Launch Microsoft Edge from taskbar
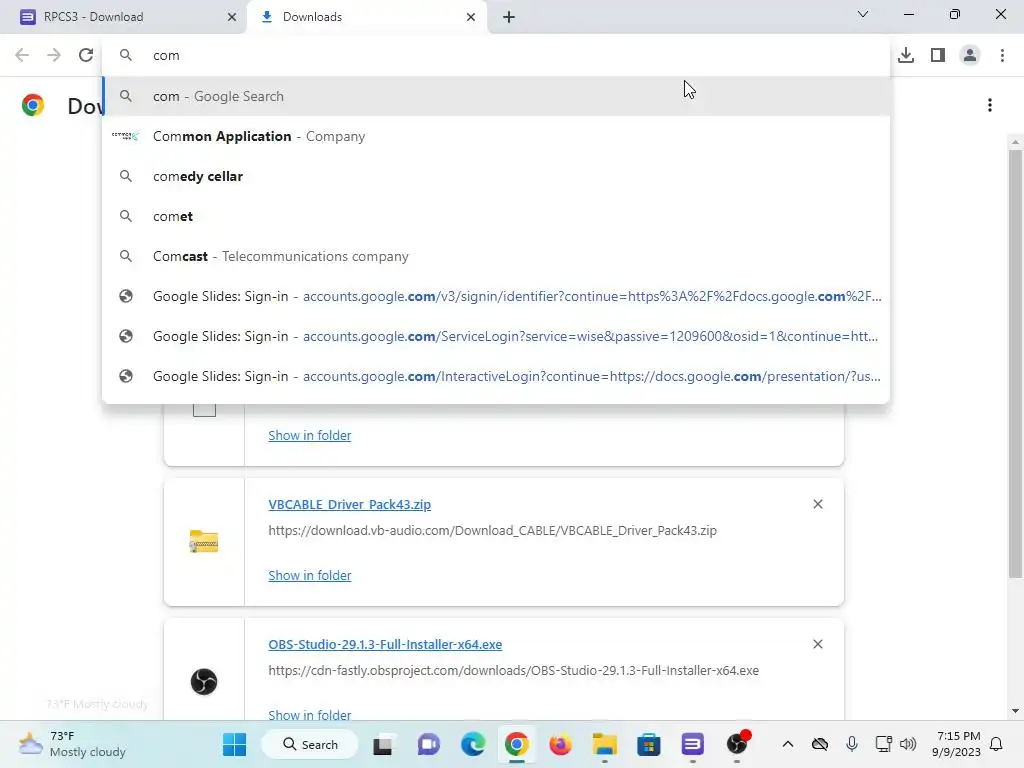The height and width of the screenshot is (768, 1024). pos(473,744)
